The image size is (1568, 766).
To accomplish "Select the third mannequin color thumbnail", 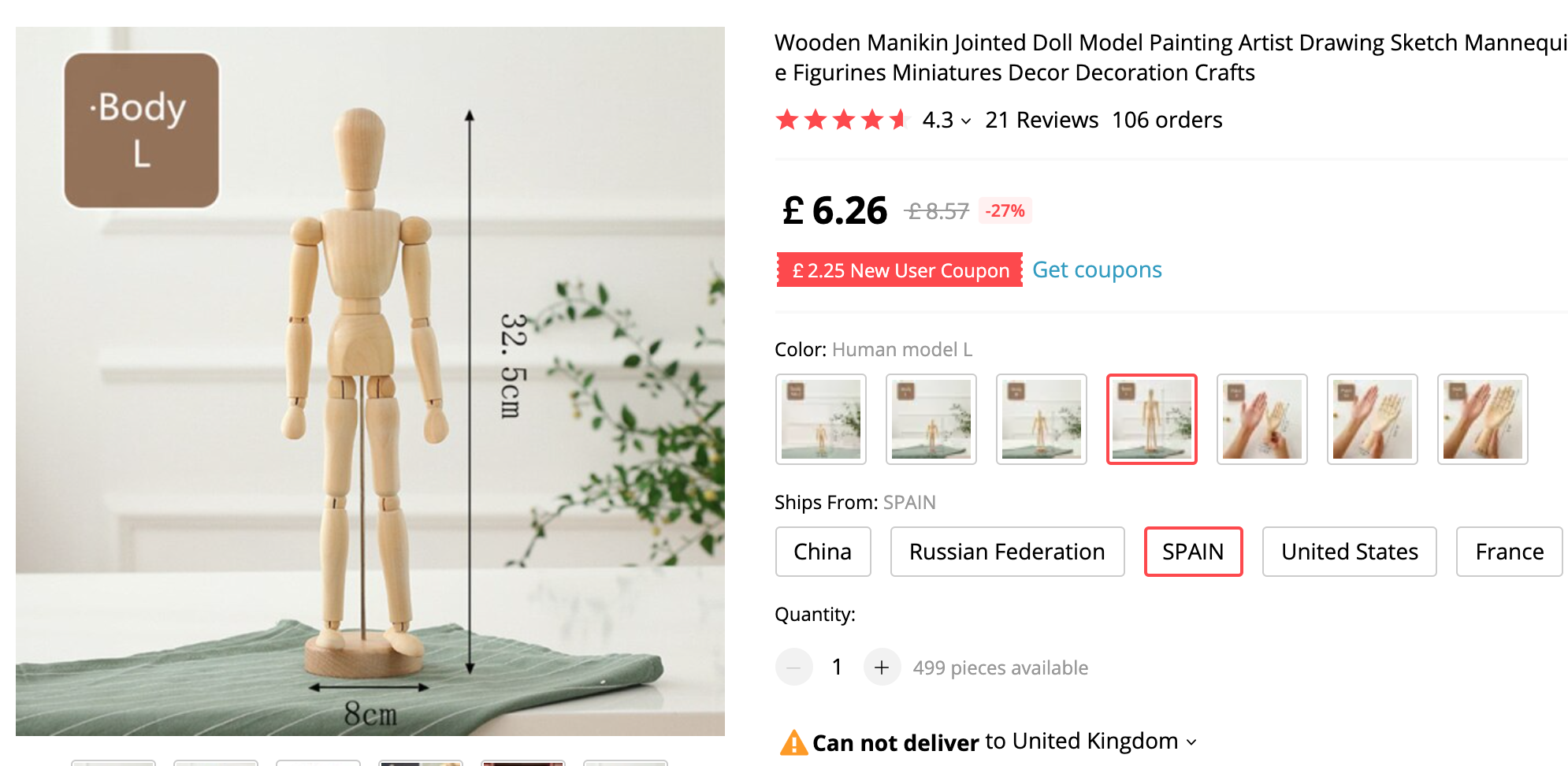I will click(x=1042, y=419).
